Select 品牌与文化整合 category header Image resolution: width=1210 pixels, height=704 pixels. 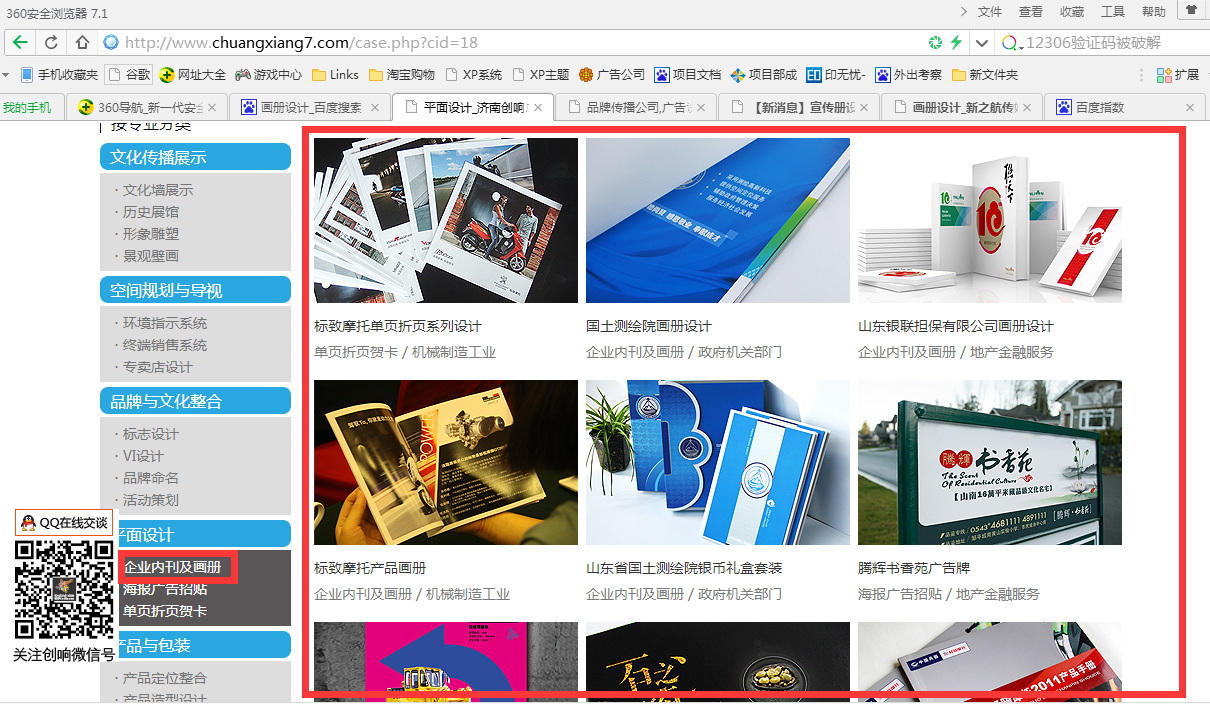coord(195,401)
